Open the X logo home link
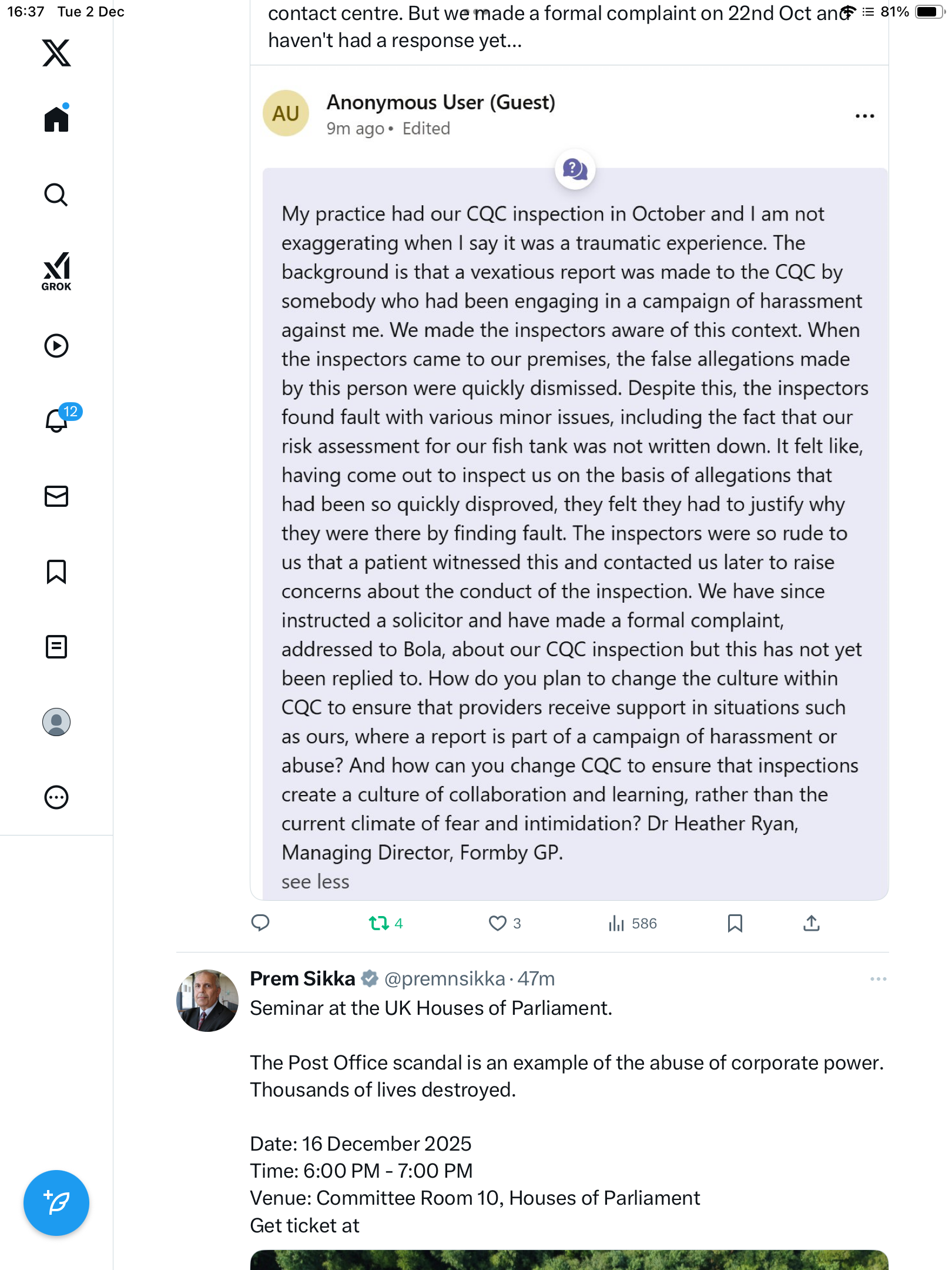 point(56,53)
